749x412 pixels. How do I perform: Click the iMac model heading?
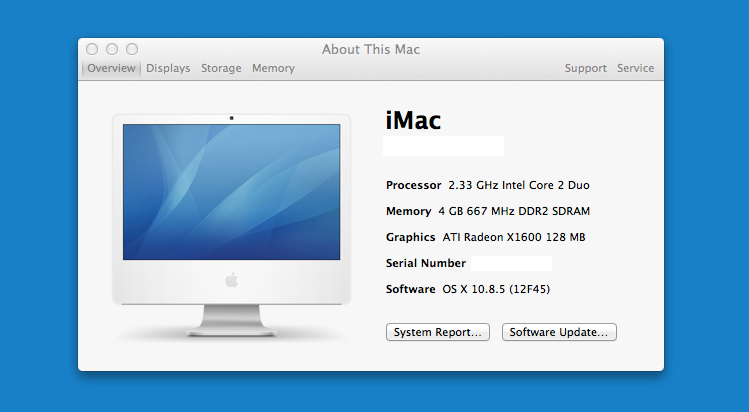point(413,120)
